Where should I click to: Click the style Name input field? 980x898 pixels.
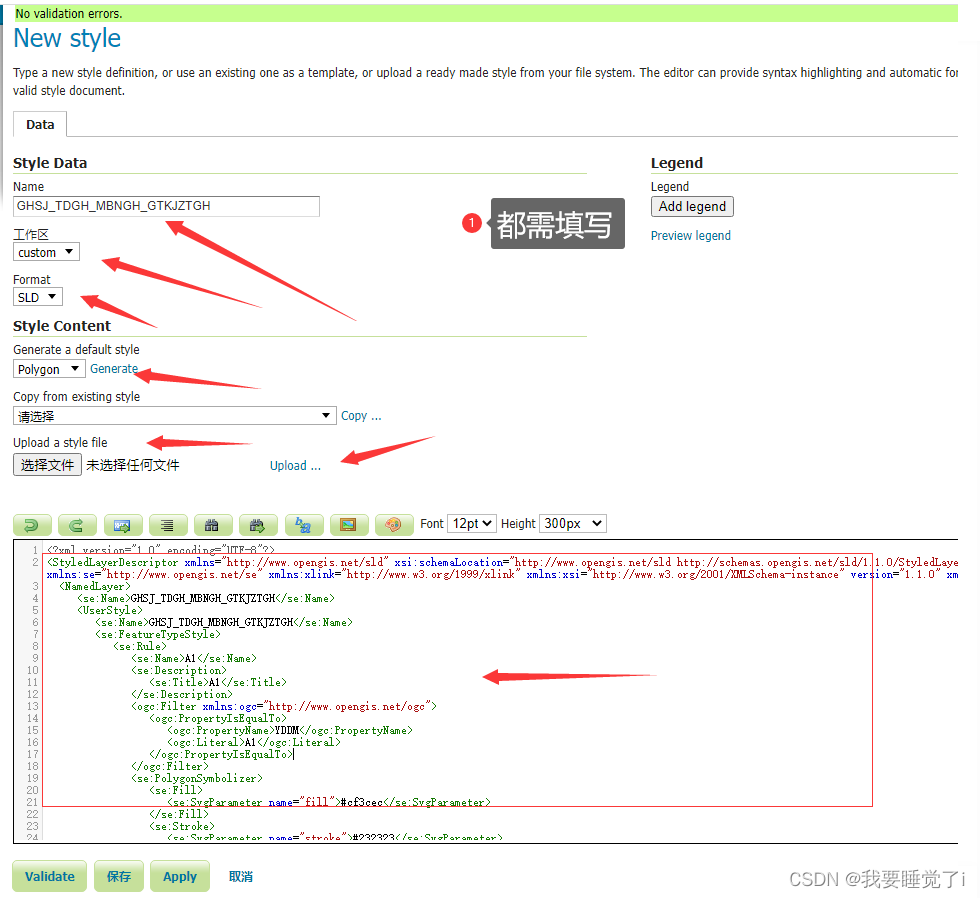[166, 206]
